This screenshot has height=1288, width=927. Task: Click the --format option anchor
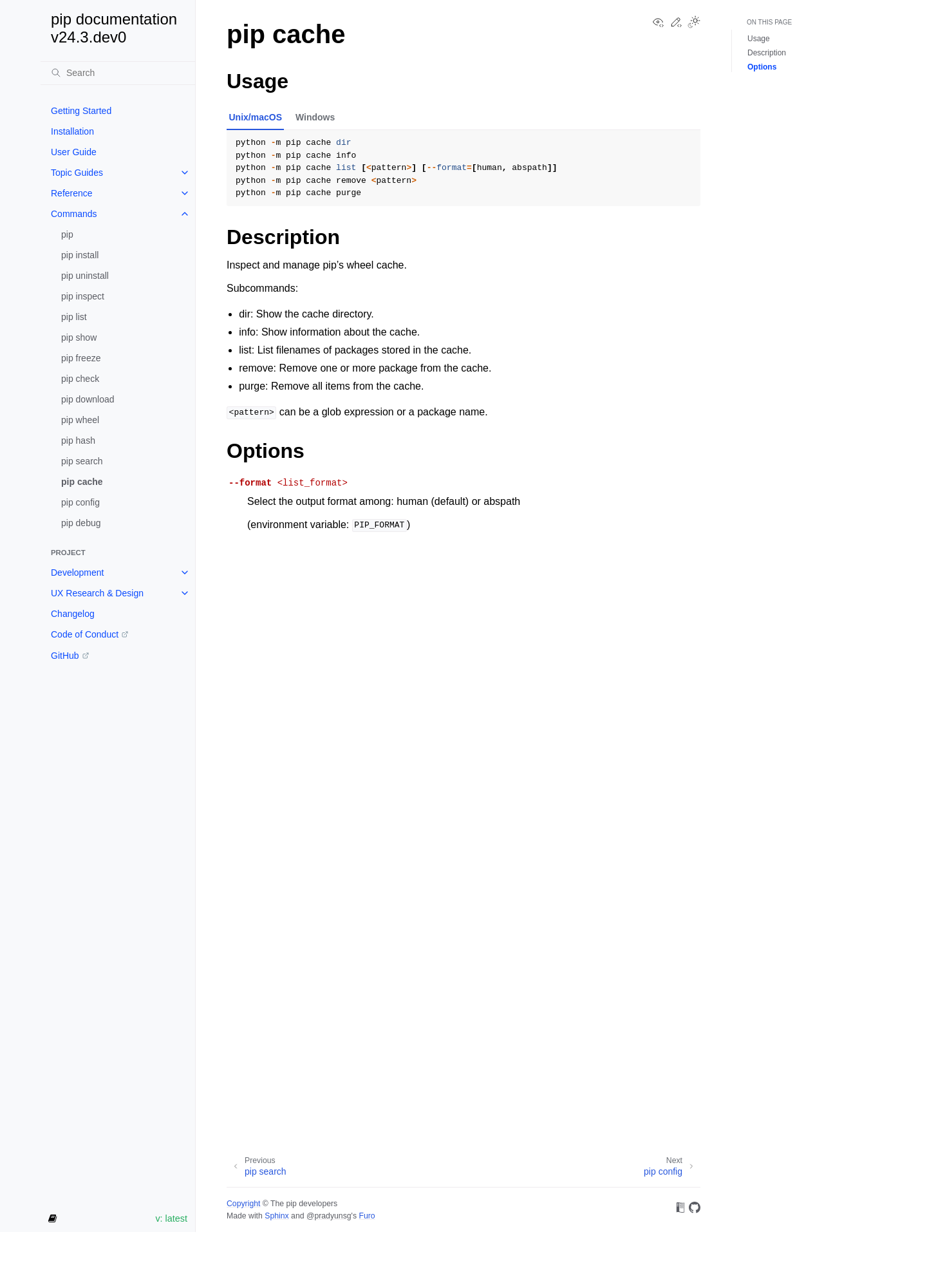point(250,482)
